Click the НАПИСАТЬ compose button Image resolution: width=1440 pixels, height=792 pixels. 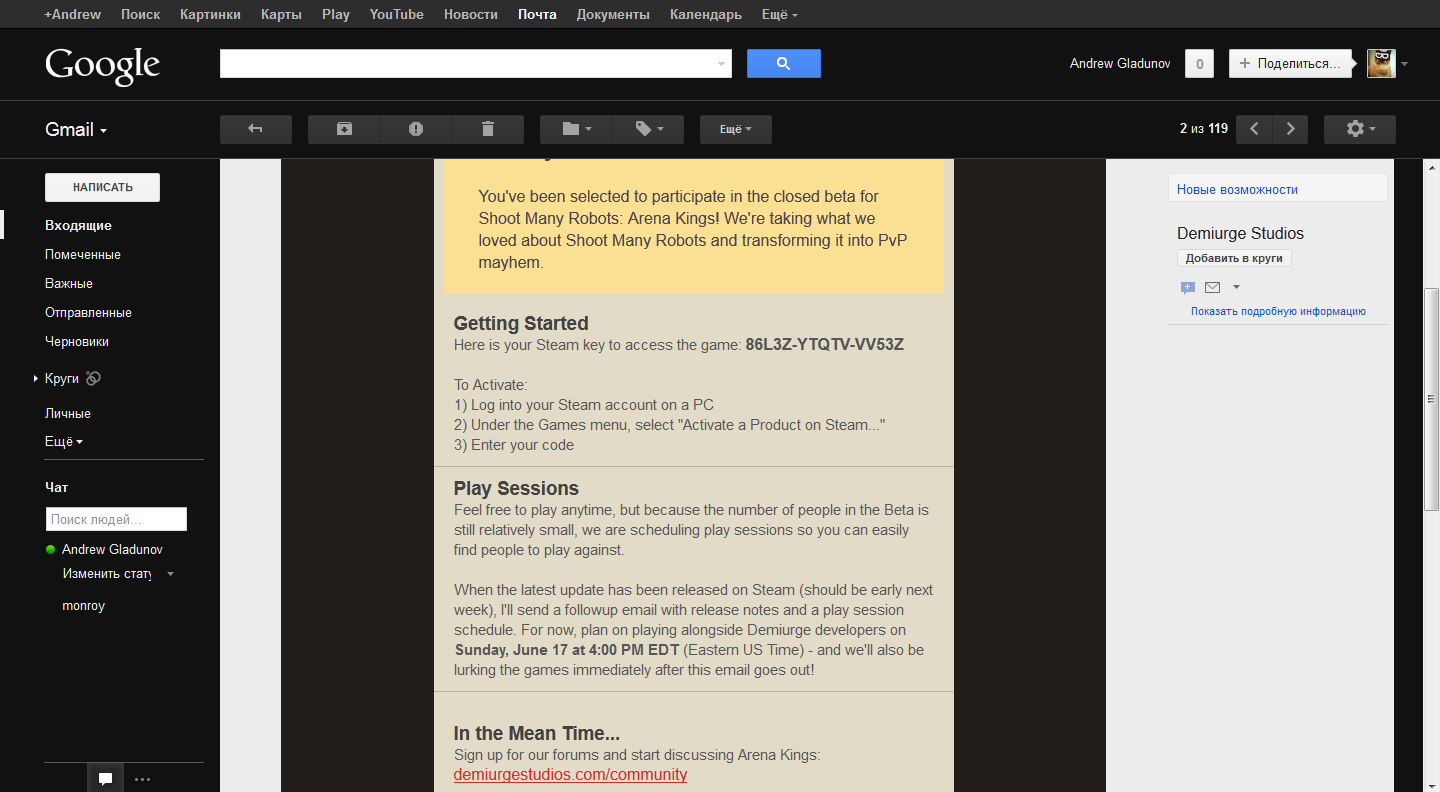pyautogui.click(x=102, y=187)
